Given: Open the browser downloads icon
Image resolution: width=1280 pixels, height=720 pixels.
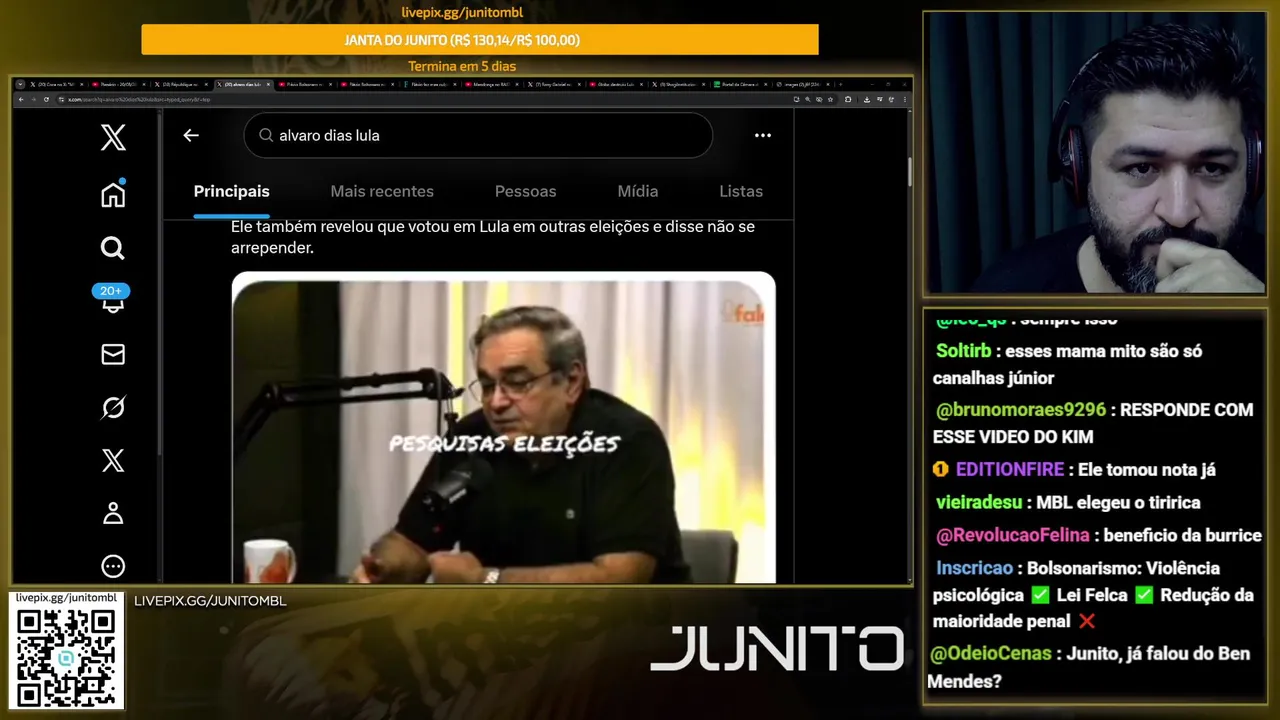Looking at the screenshot, I should click(x=867, y=99).
